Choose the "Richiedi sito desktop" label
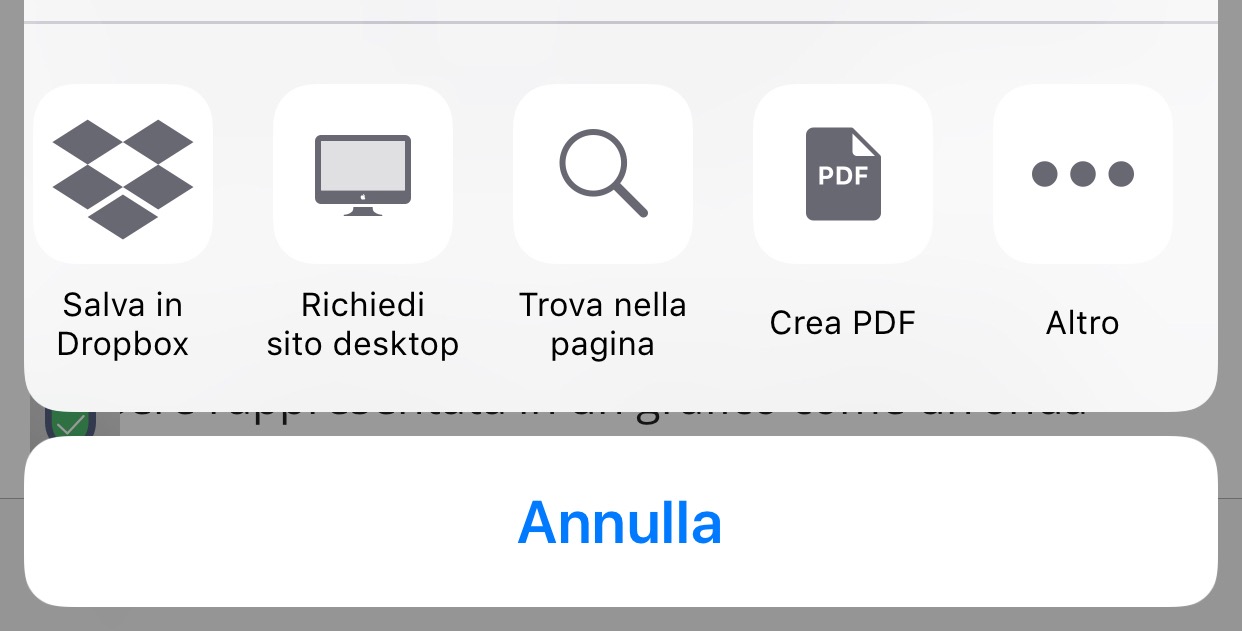 tap(363, 324)
